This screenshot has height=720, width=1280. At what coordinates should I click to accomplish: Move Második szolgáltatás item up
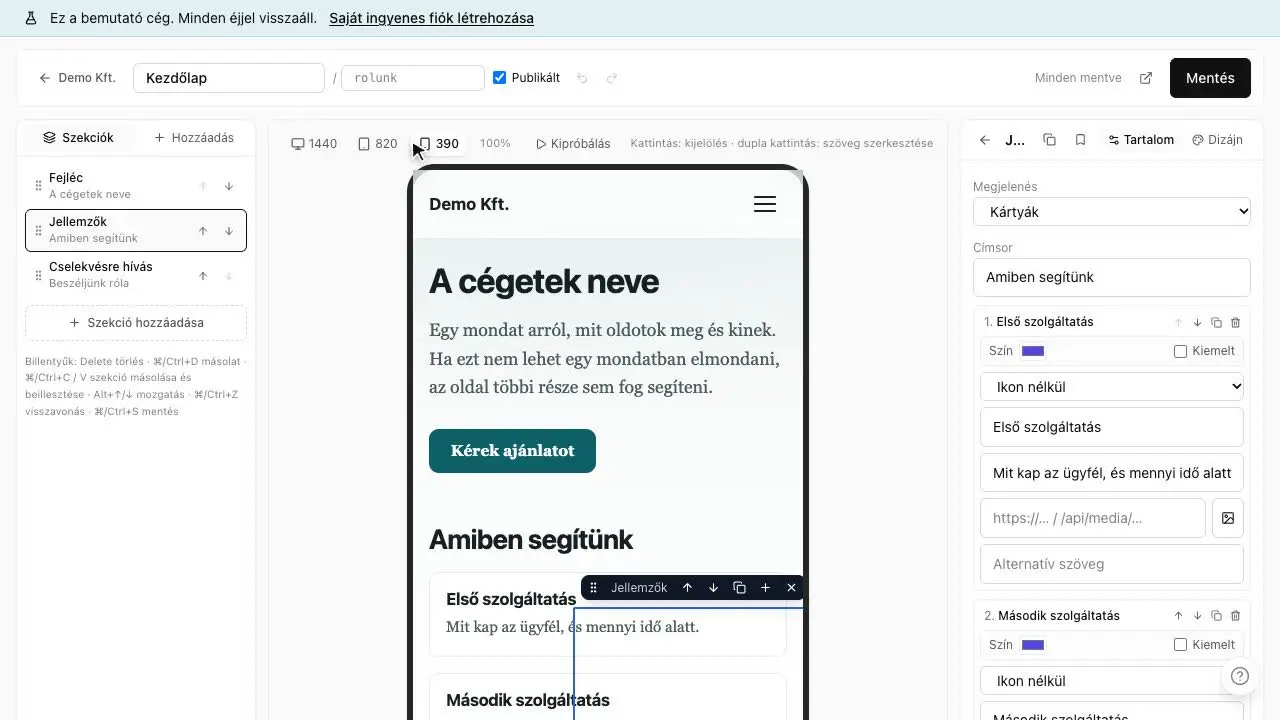click(1178, 616)
